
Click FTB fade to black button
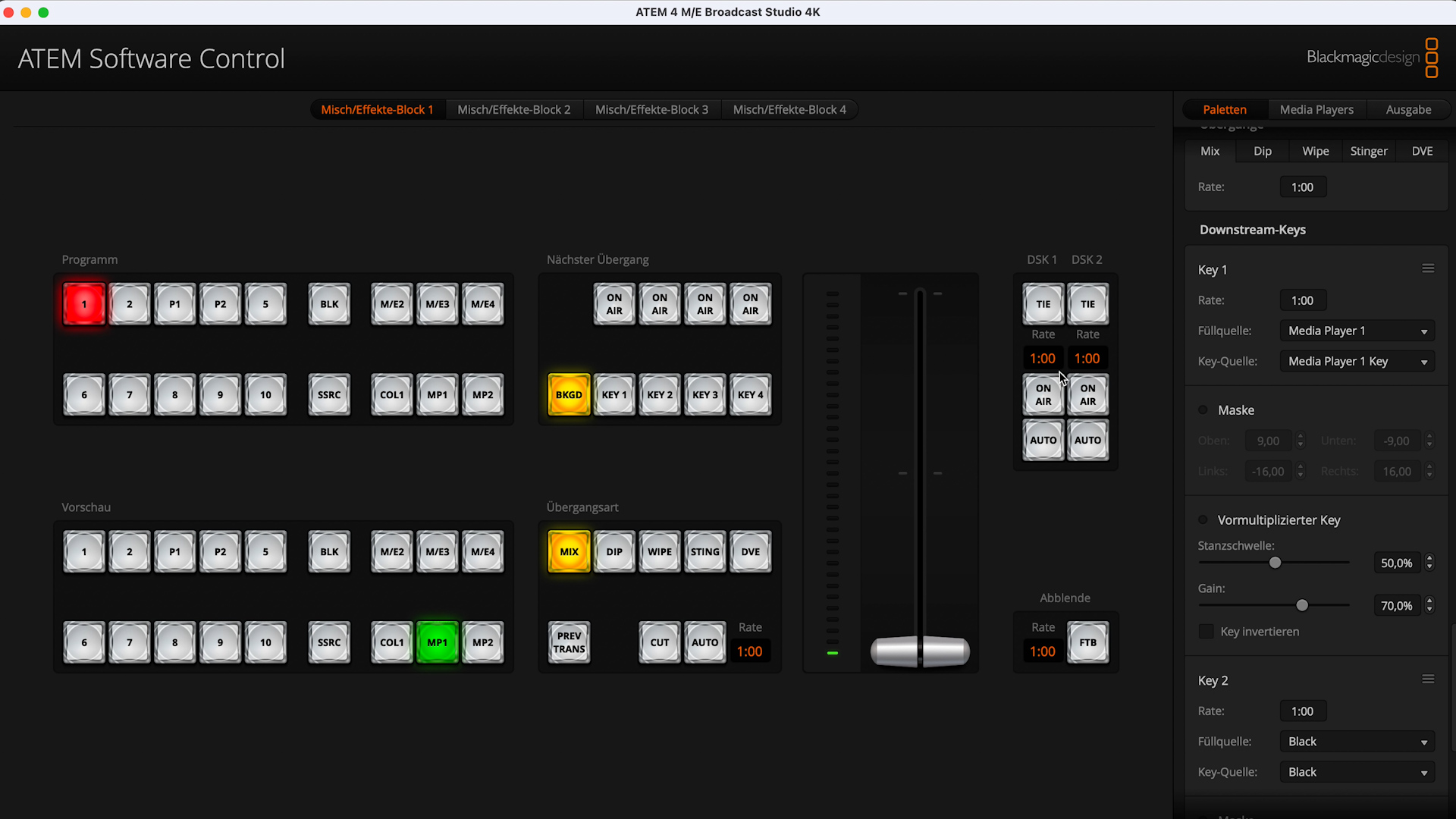(x=1087, y=642)
